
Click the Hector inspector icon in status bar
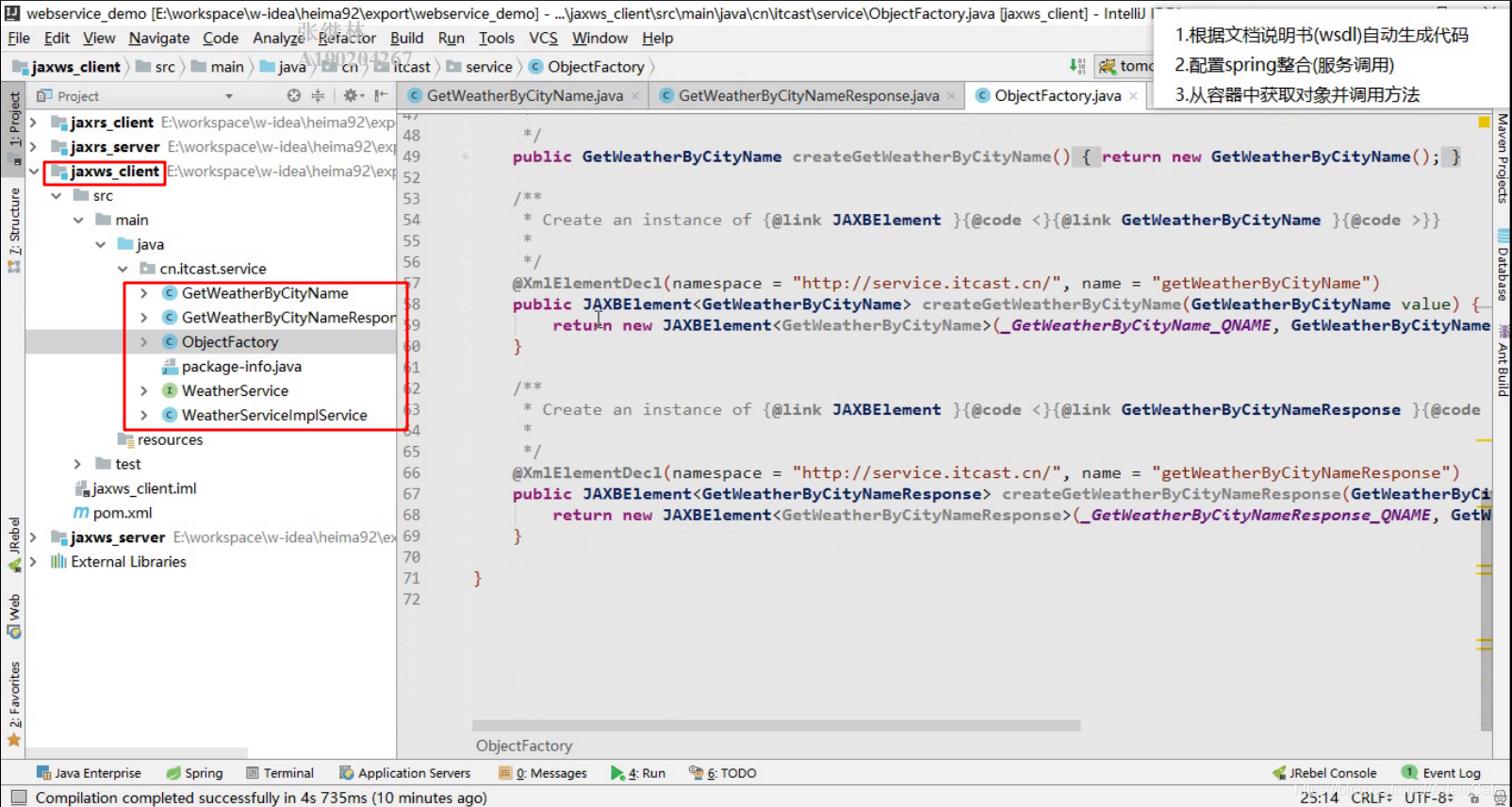click(x=1500, y=798)
